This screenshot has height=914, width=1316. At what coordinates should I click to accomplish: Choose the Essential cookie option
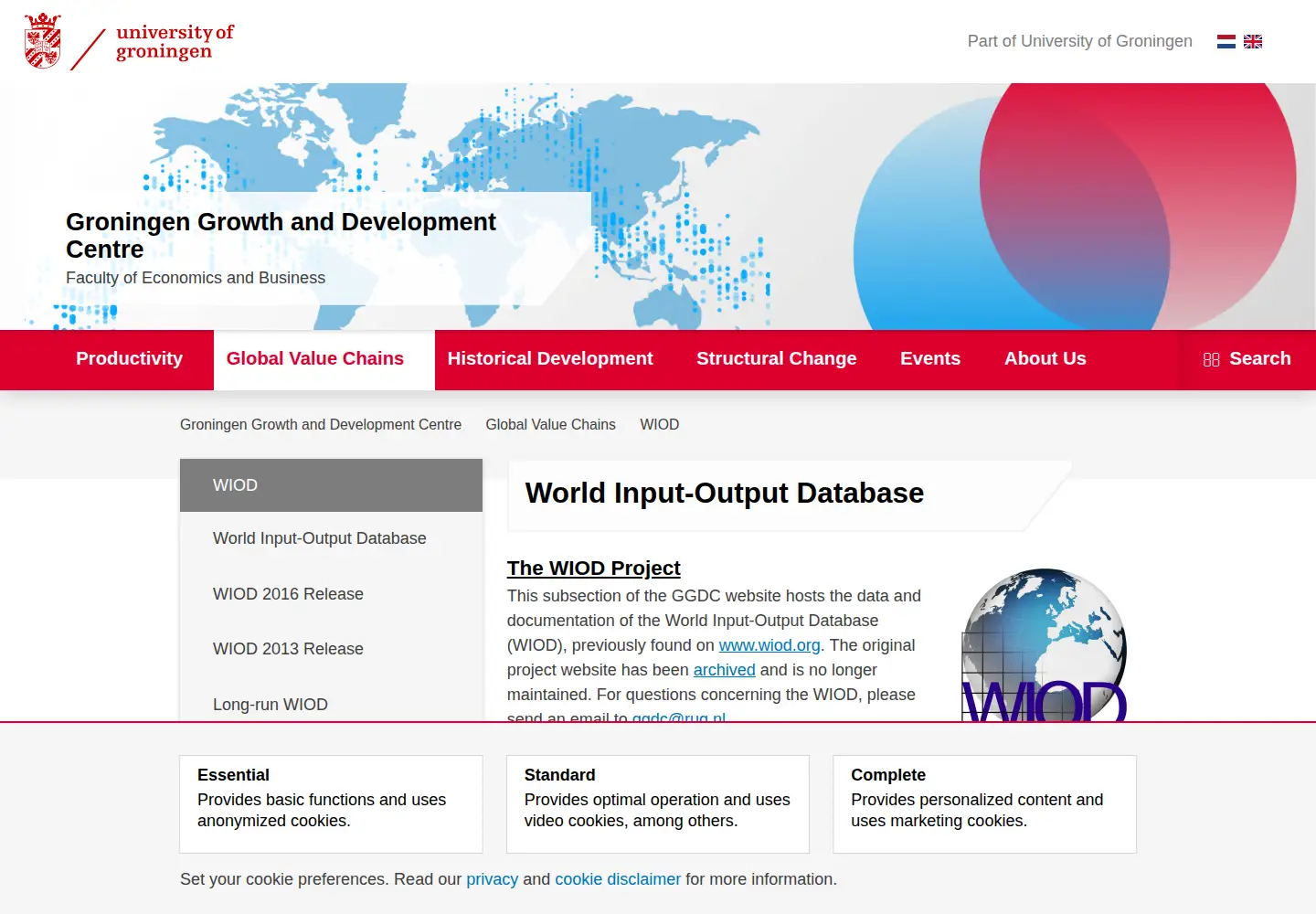[331, 804]
